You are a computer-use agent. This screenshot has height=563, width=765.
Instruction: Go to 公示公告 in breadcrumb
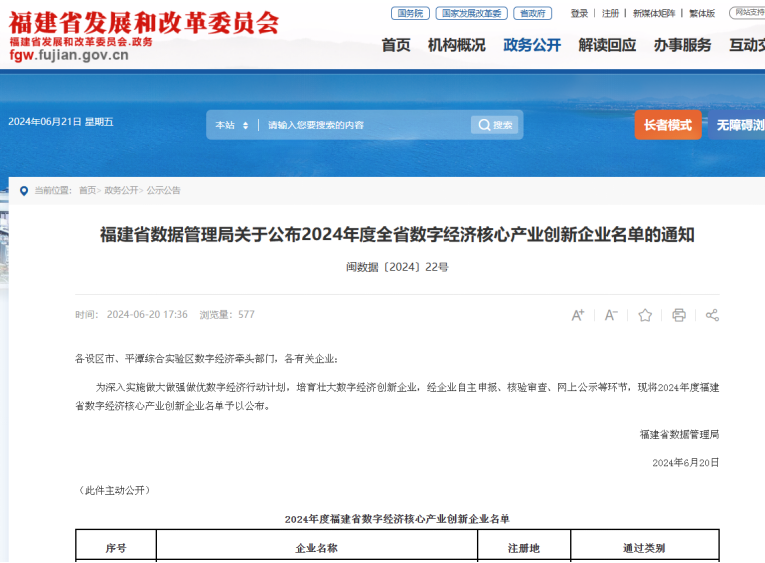[x=163, y=190]
